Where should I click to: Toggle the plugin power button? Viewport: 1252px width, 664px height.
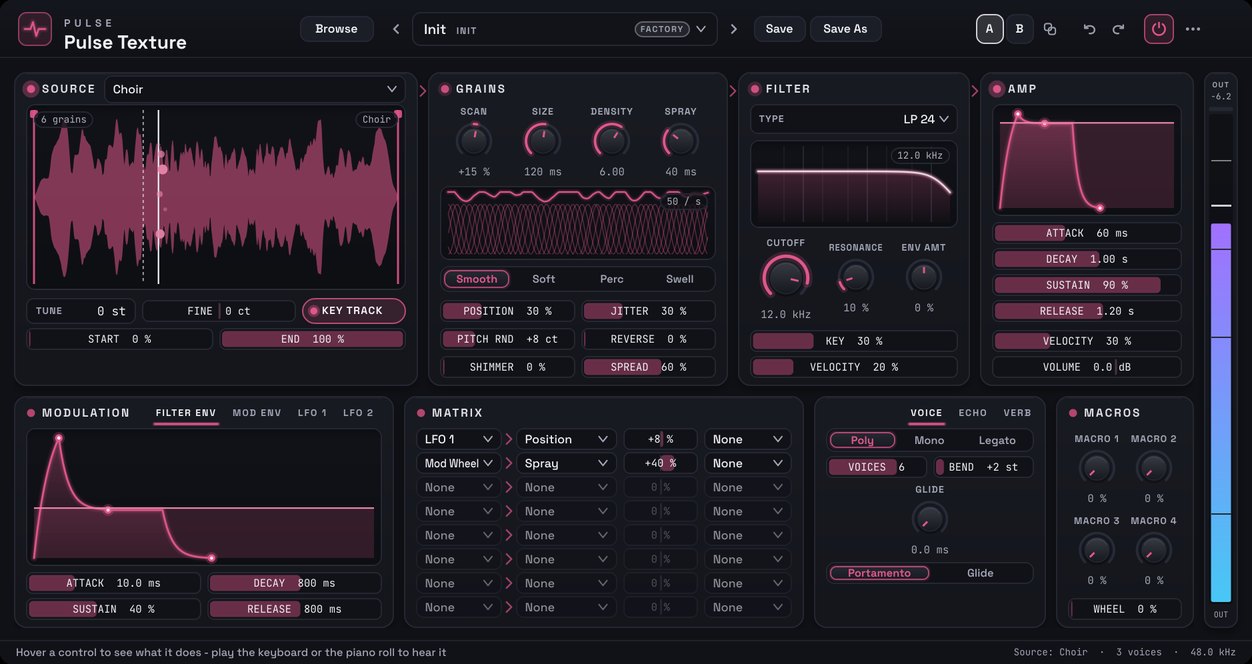[1159, 29]
